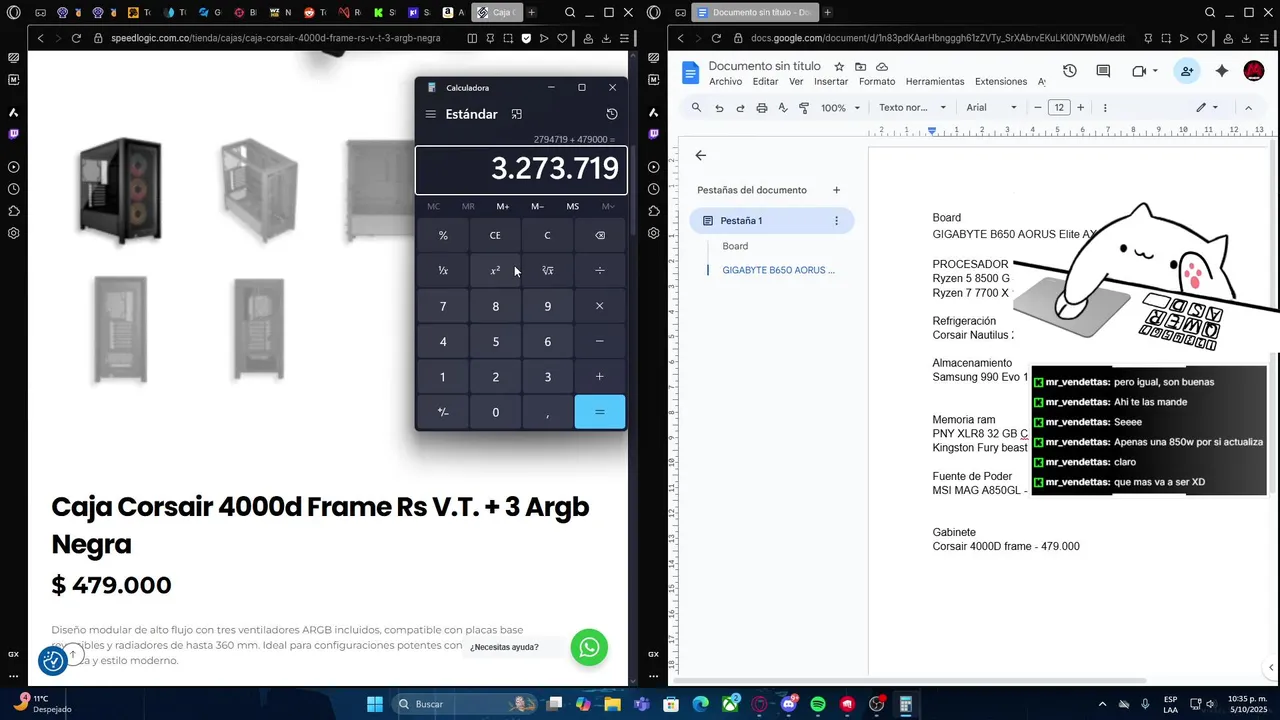This screenshot has height=720, width=1280.
Task: Click the equals key in calculator
Action: [600, 412]
